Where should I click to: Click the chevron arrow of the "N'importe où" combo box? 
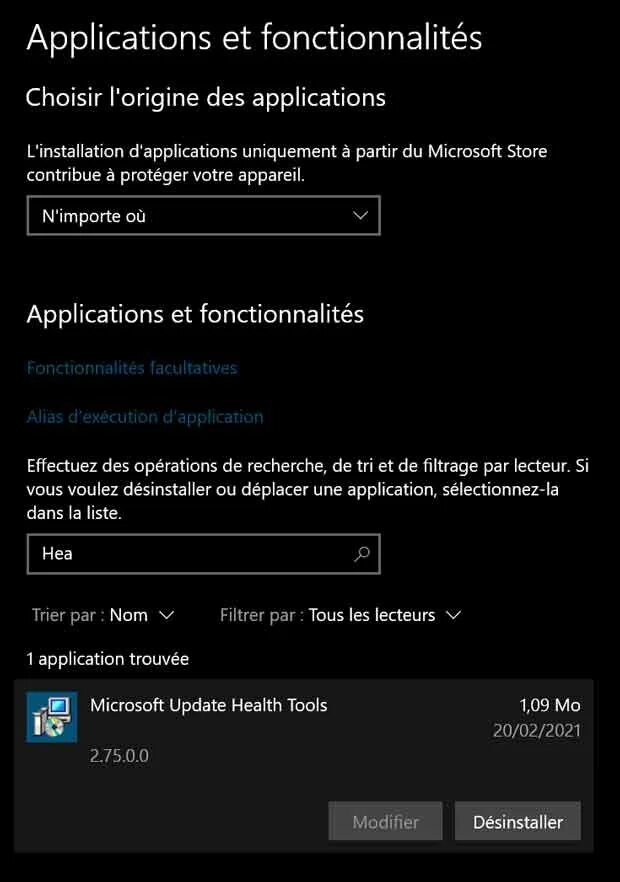coord(360,215)
